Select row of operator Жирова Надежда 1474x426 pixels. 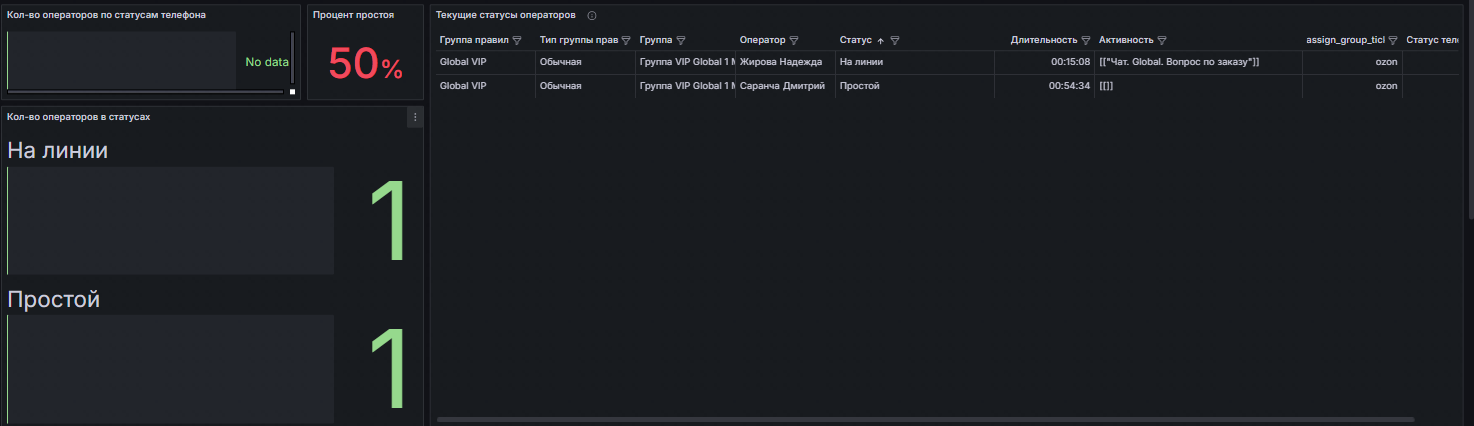pos(776,62)
